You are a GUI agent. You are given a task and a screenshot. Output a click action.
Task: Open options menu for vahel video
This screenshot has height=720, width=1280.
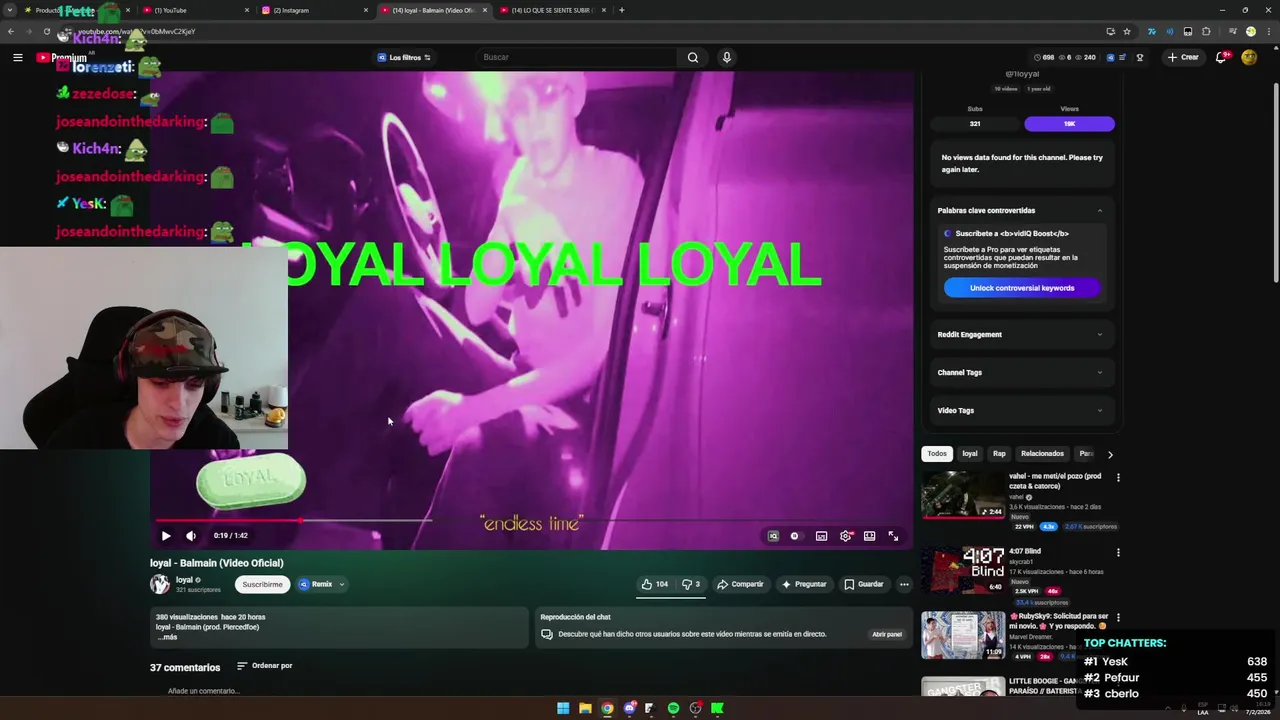(1118, 478)
